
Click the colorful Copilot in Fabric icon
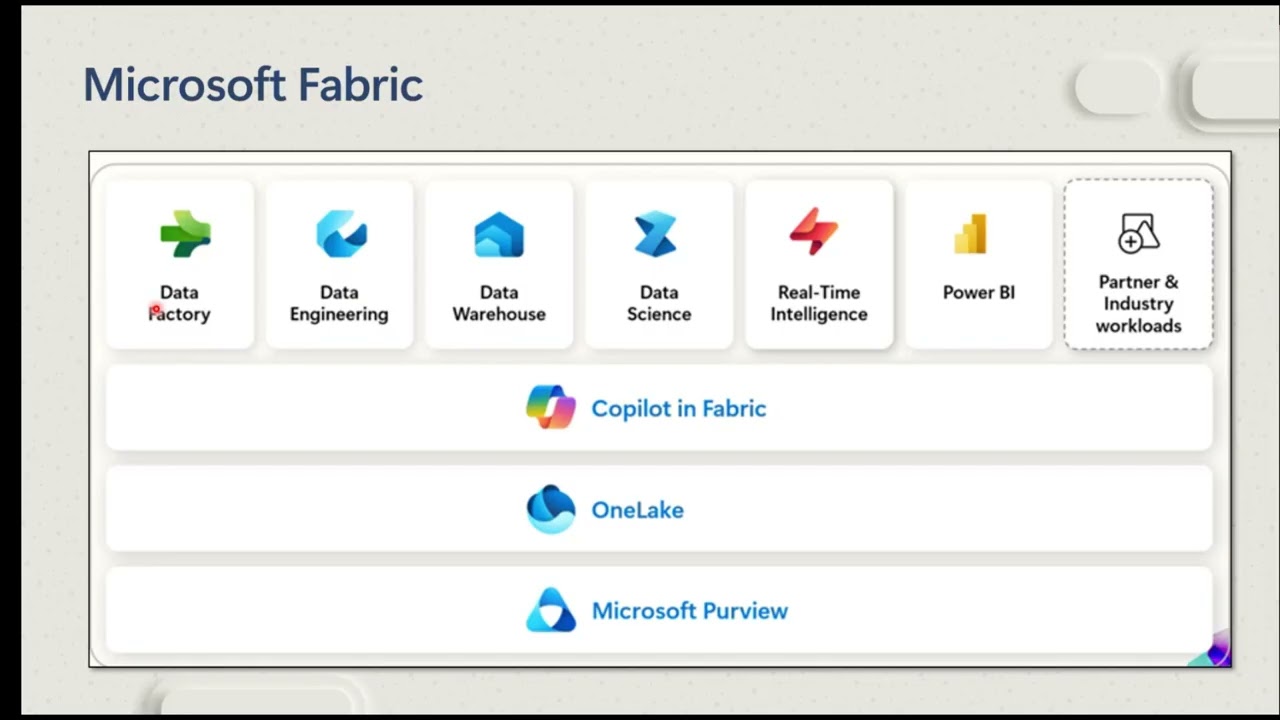[x=551, y=407]
